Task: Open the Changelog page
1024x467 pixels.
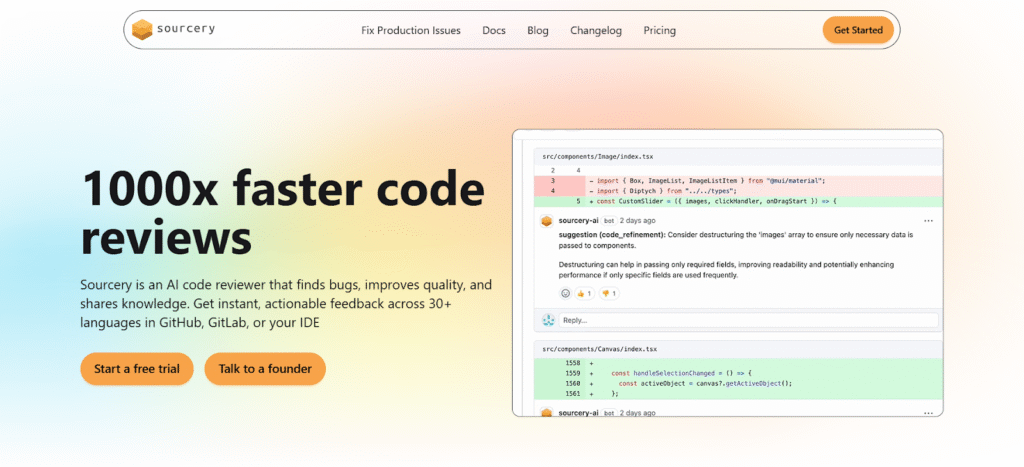Action: [596, 30]
